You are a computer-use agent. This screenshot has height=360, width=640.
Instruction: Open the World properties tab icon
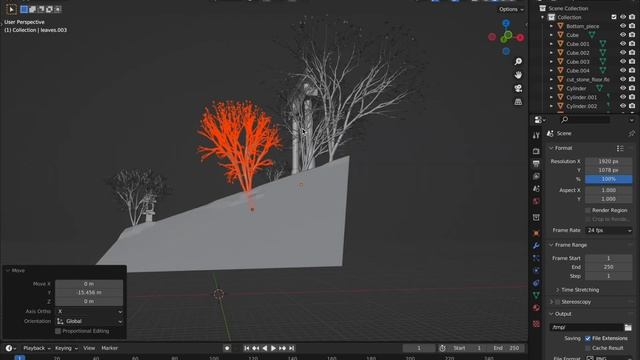536,201
